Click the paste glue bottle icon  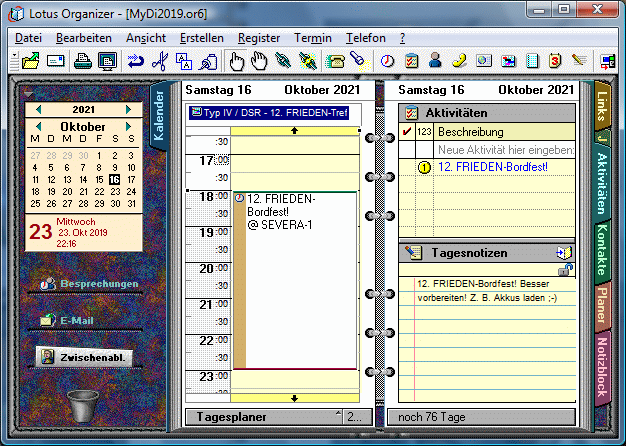point(208,61)
